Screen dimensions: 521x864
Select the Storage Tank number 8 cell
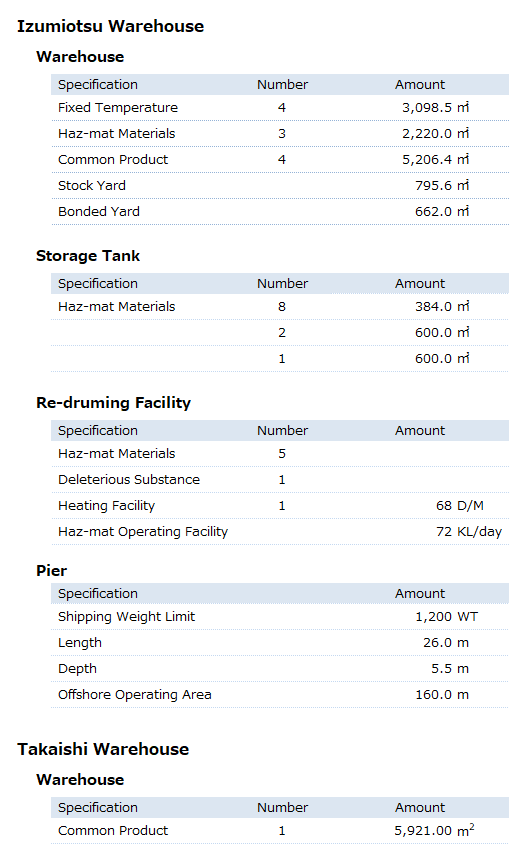[282, 306]
